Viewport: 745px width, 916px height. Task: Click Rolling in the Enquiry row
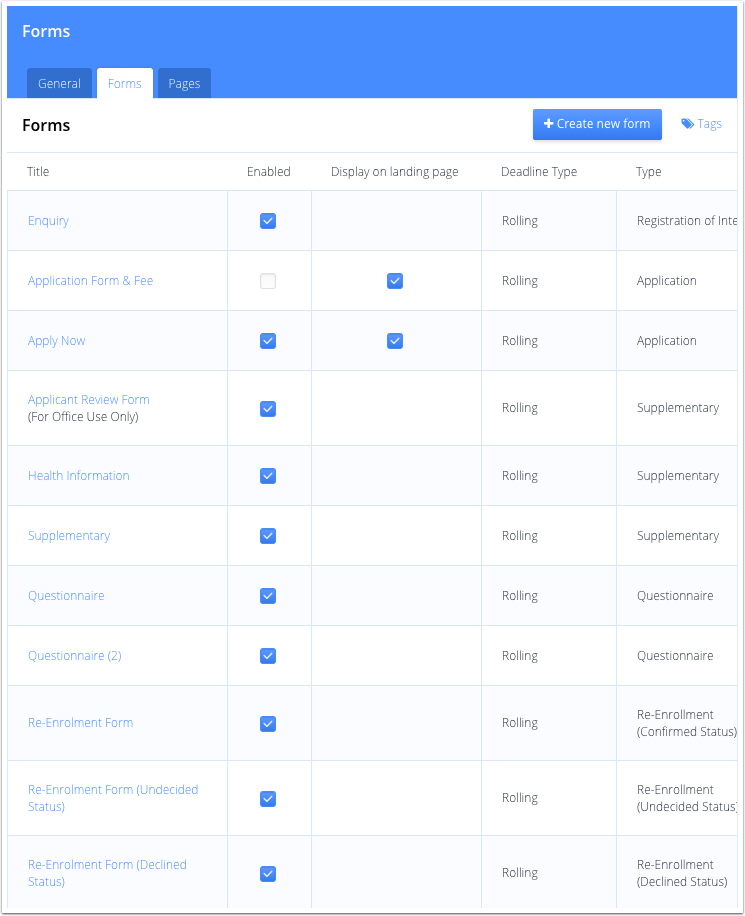(519, 221)
